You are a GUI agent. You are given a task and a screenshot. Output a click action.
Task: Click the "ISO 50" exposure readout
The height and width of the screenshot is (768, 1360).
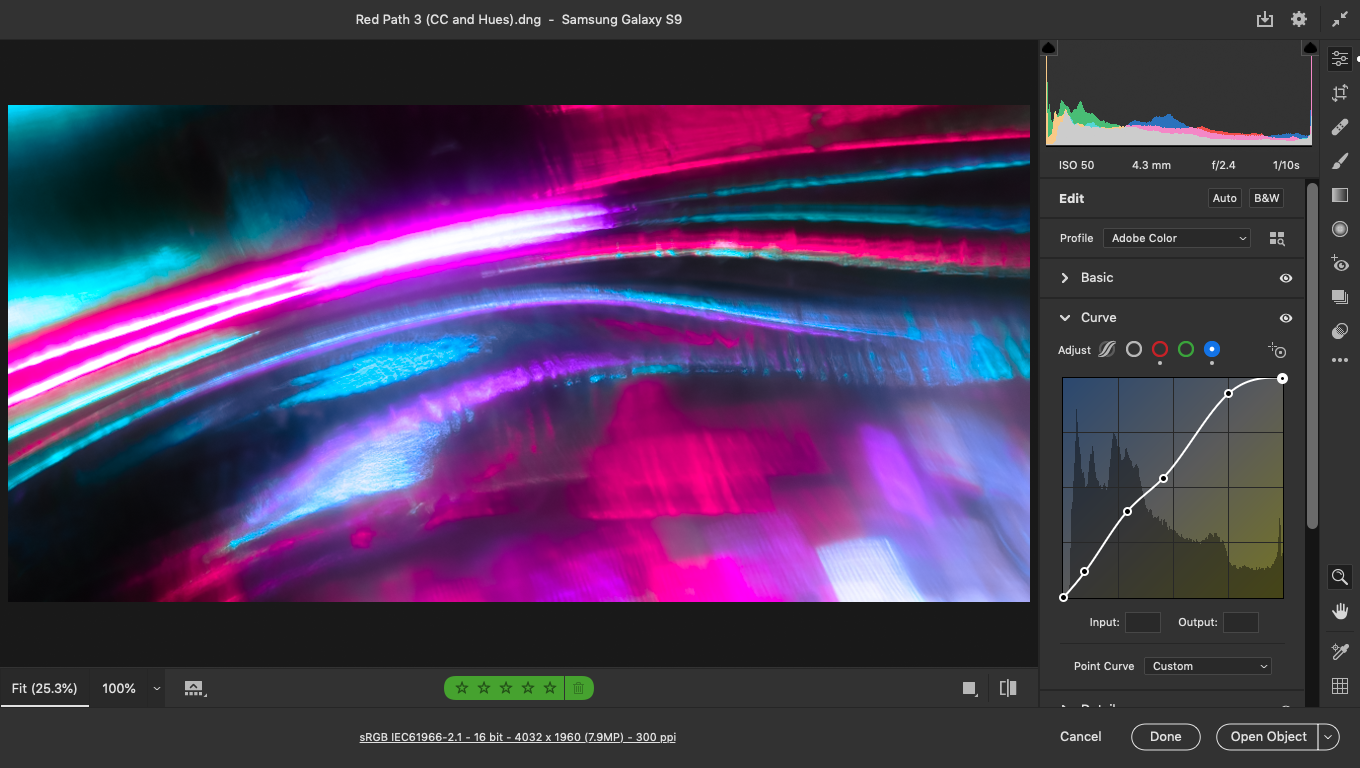[1076, 165]
